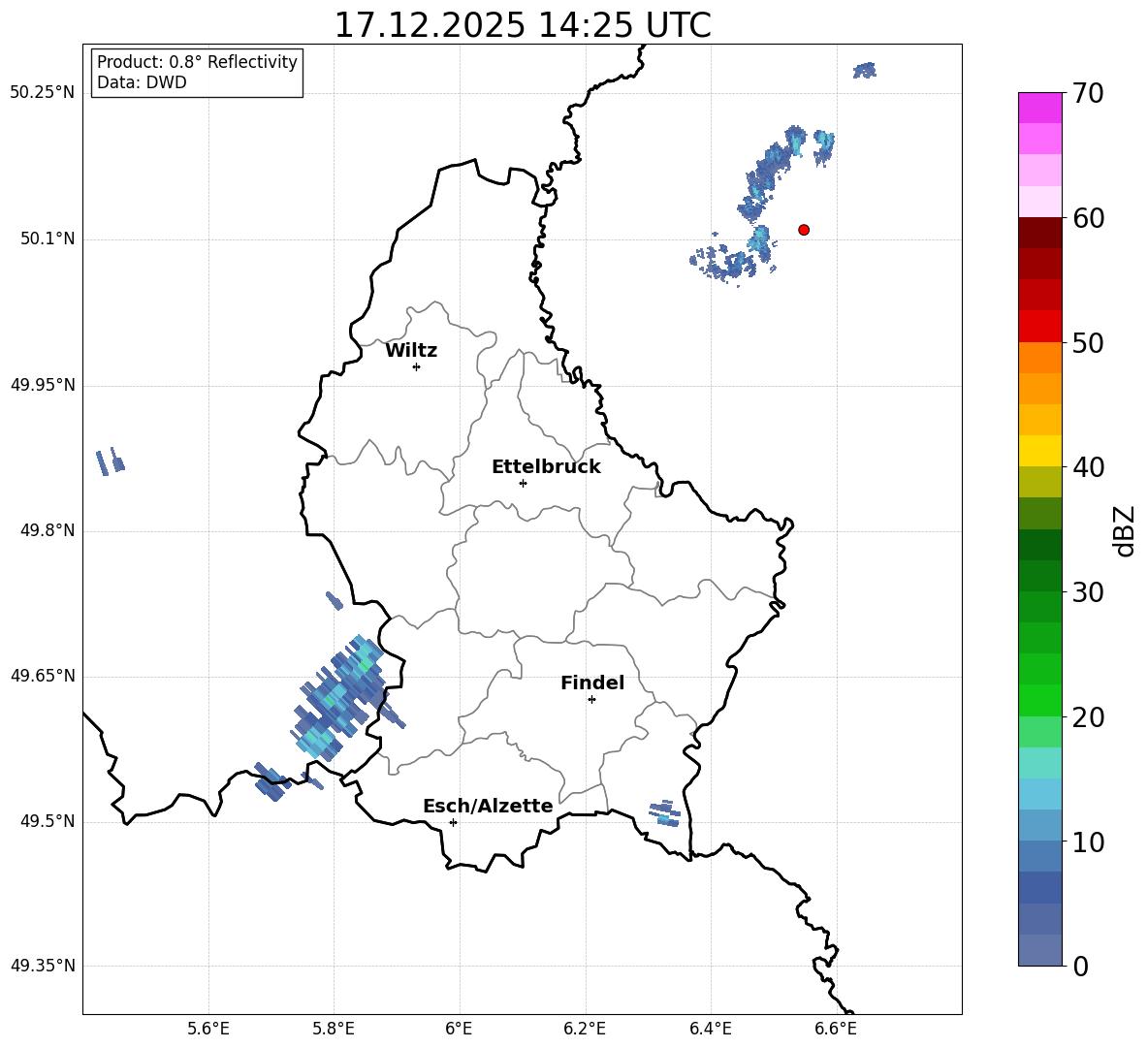
Task: Click the red radar location dot
Action: tap(804, 230)
